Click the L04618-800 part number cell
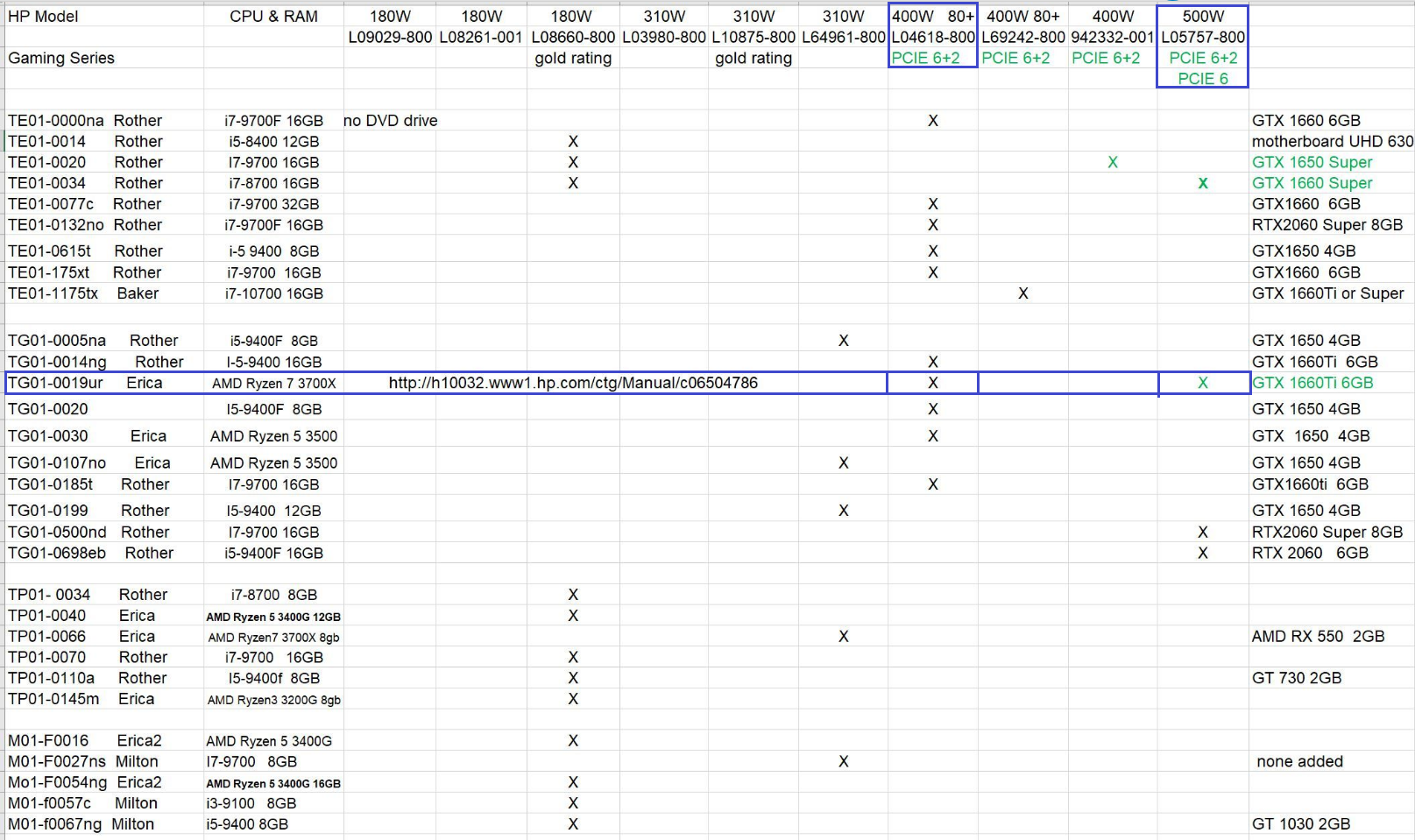This screenshot has height=840, width=1415. coord(933,37)
